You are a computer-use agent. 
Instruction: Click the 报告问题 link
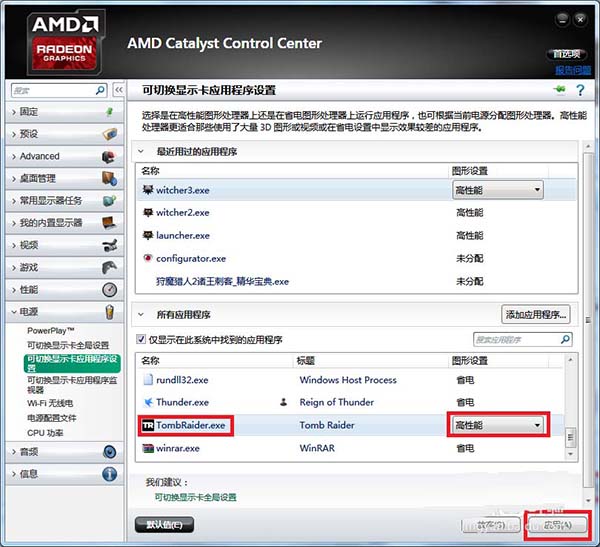point(573,70)
